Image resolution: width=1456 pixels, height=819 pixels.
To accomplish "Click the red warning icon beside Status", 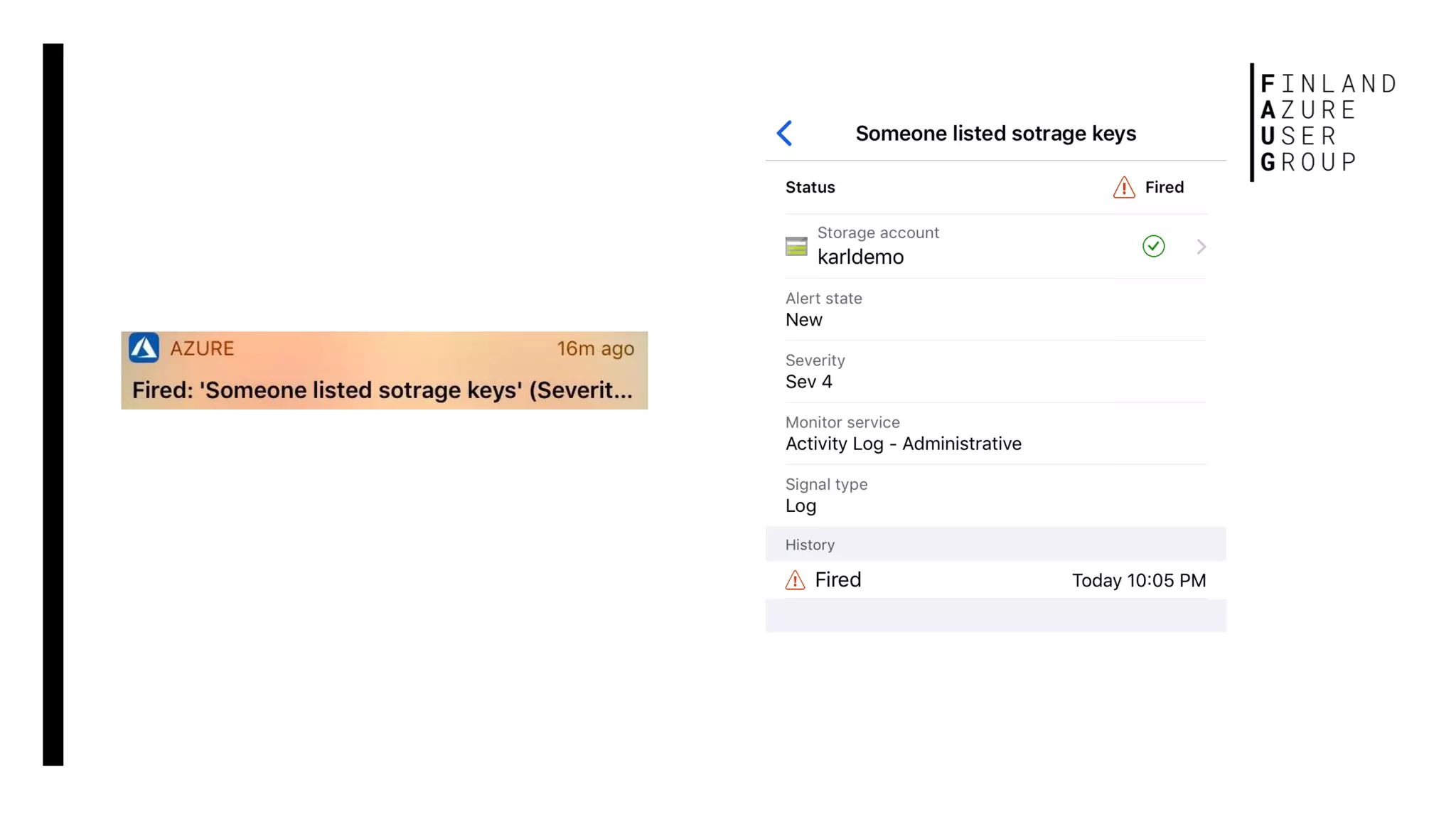I will point(1123,188).
